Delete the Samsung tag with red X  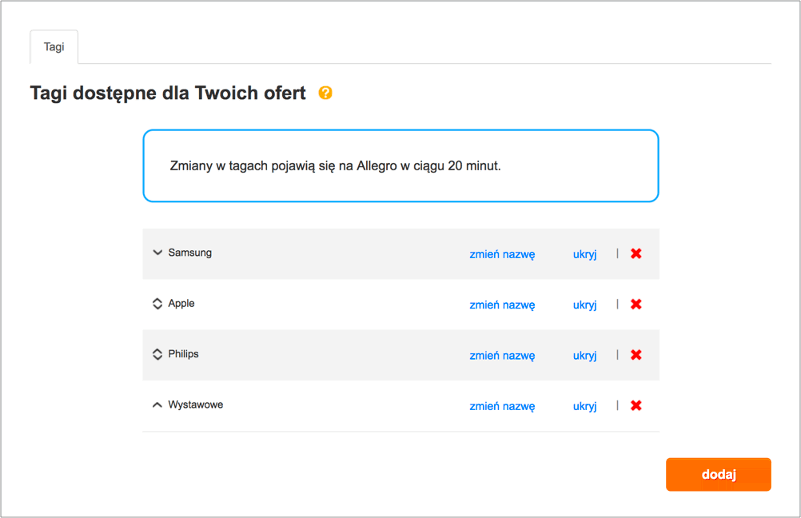pos(636,254)
